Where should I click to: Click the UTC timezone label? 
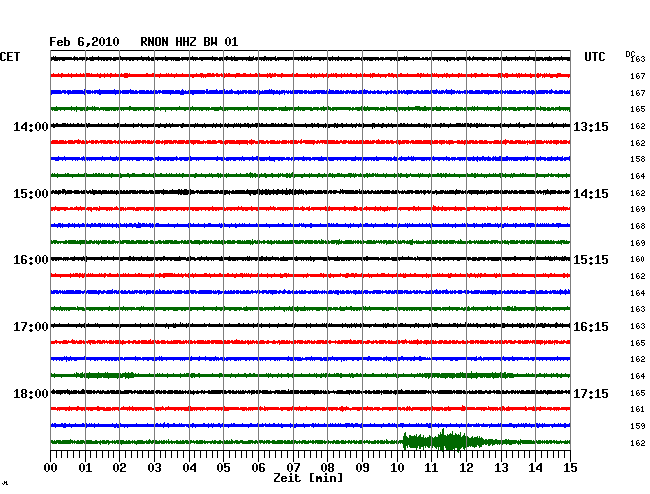594,57
